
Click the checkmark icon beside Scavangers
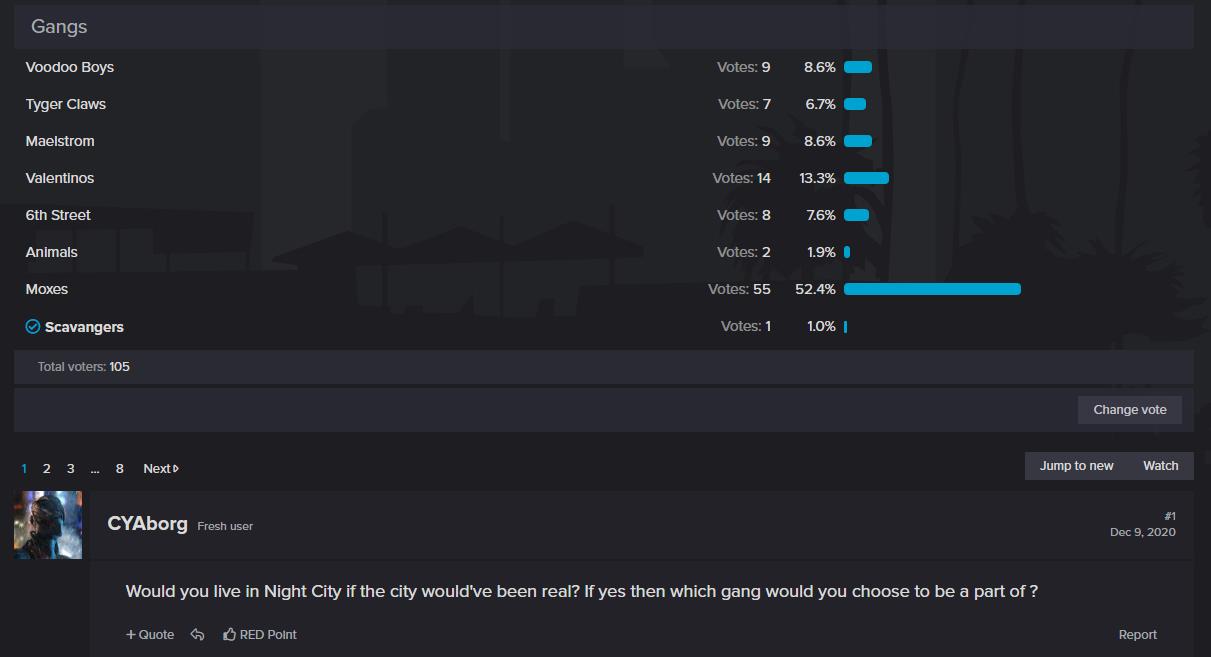(x=32, y=327)
